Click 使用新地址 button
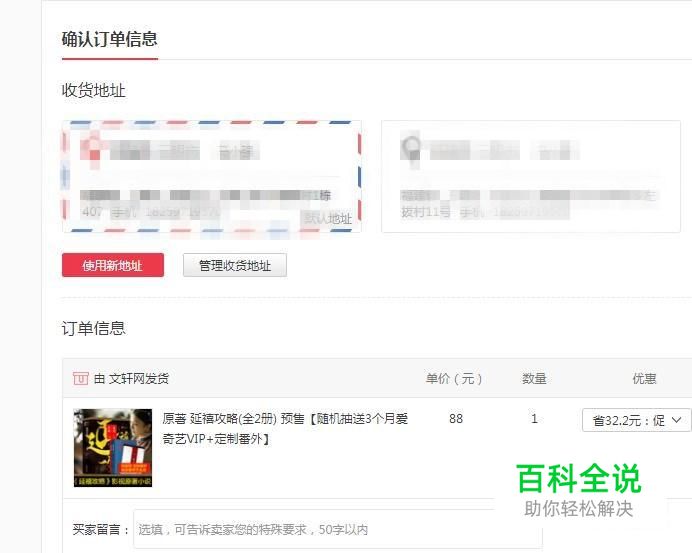This screenshot has width=692, height=553. coord(113,265)
